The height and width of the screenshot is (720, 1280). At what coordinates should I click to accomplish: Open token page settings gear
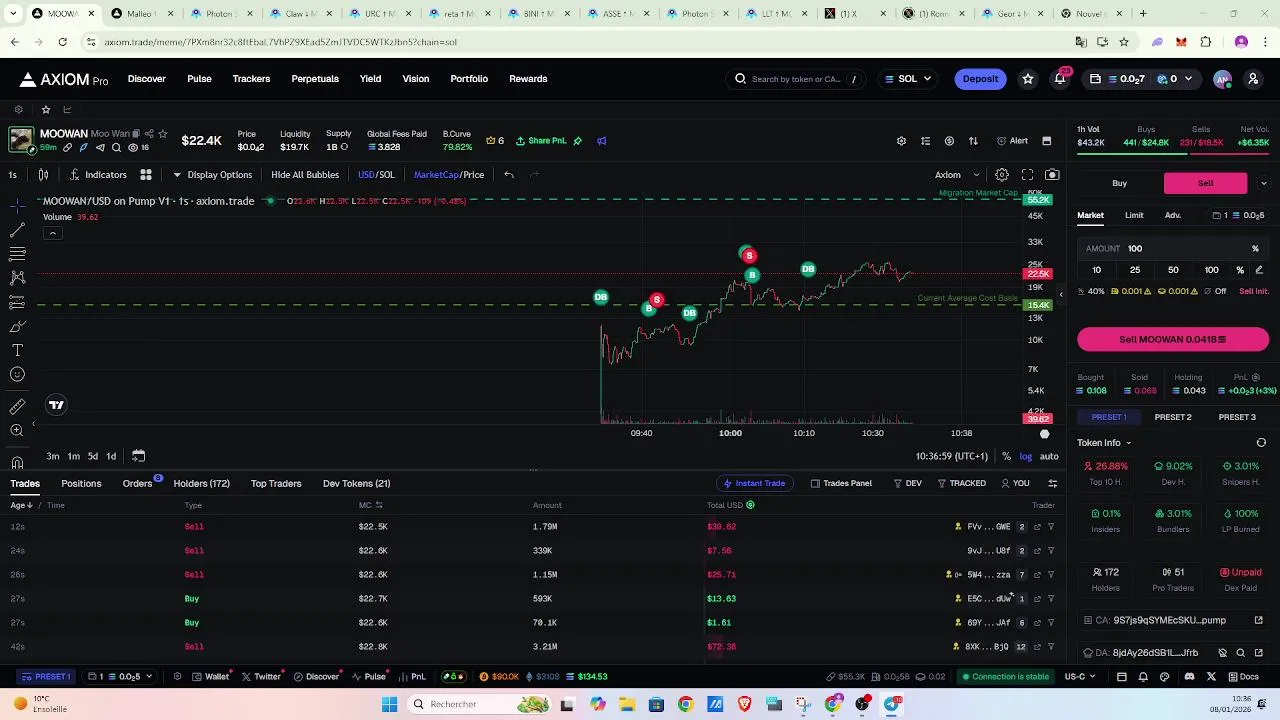pyautogui.click(x=901, y=141)
